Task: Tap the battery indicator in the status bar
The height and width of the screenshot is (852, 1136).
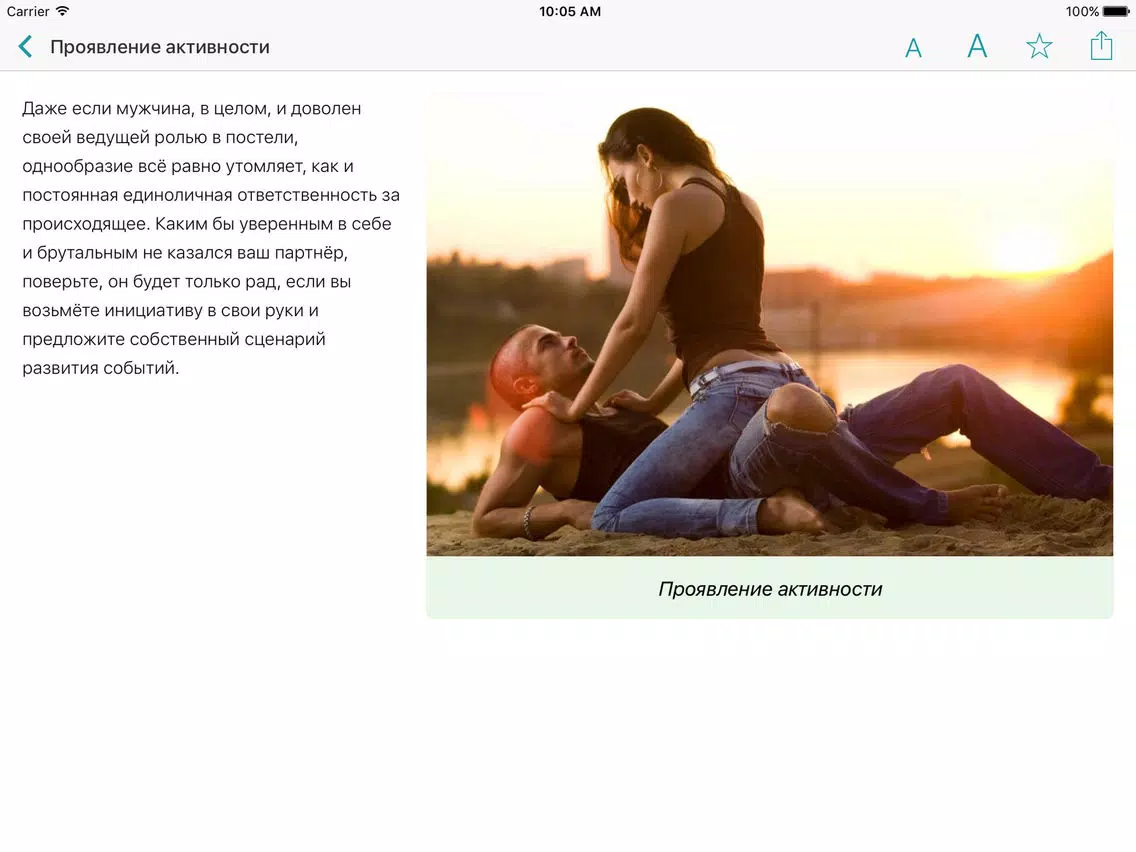Action: [x=1116, y=12]
